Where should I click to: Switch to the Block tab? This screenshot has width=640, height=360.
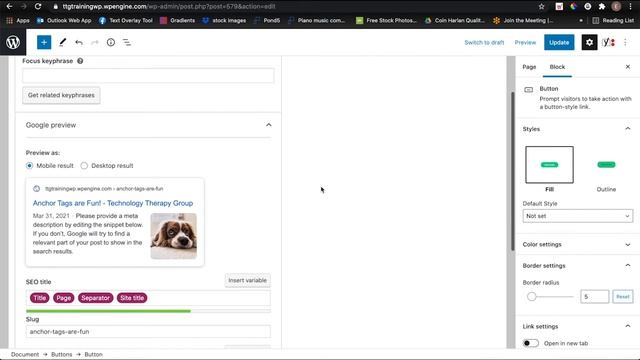point(557,67)
